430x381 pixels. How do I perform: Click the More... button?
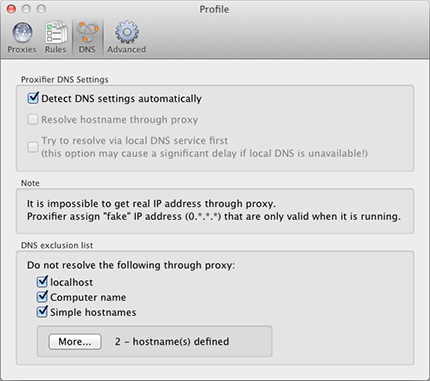click(x=75, y=342)
